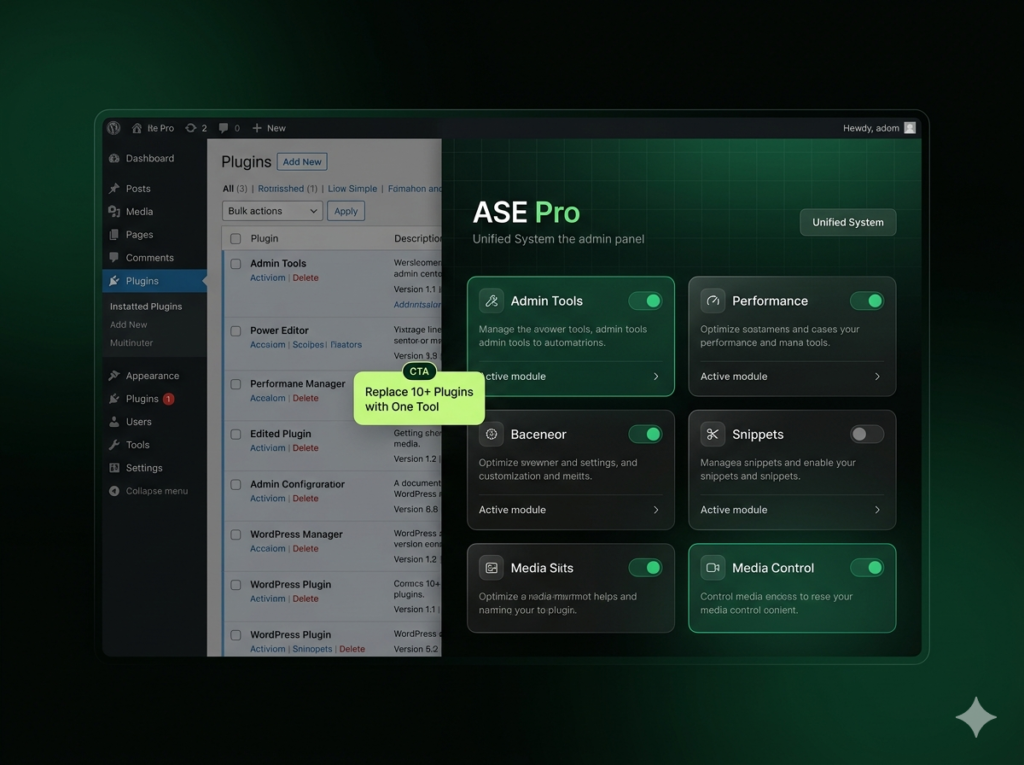
Task: Click the Media Control camera icon
Action: click(x=712, y=568)
